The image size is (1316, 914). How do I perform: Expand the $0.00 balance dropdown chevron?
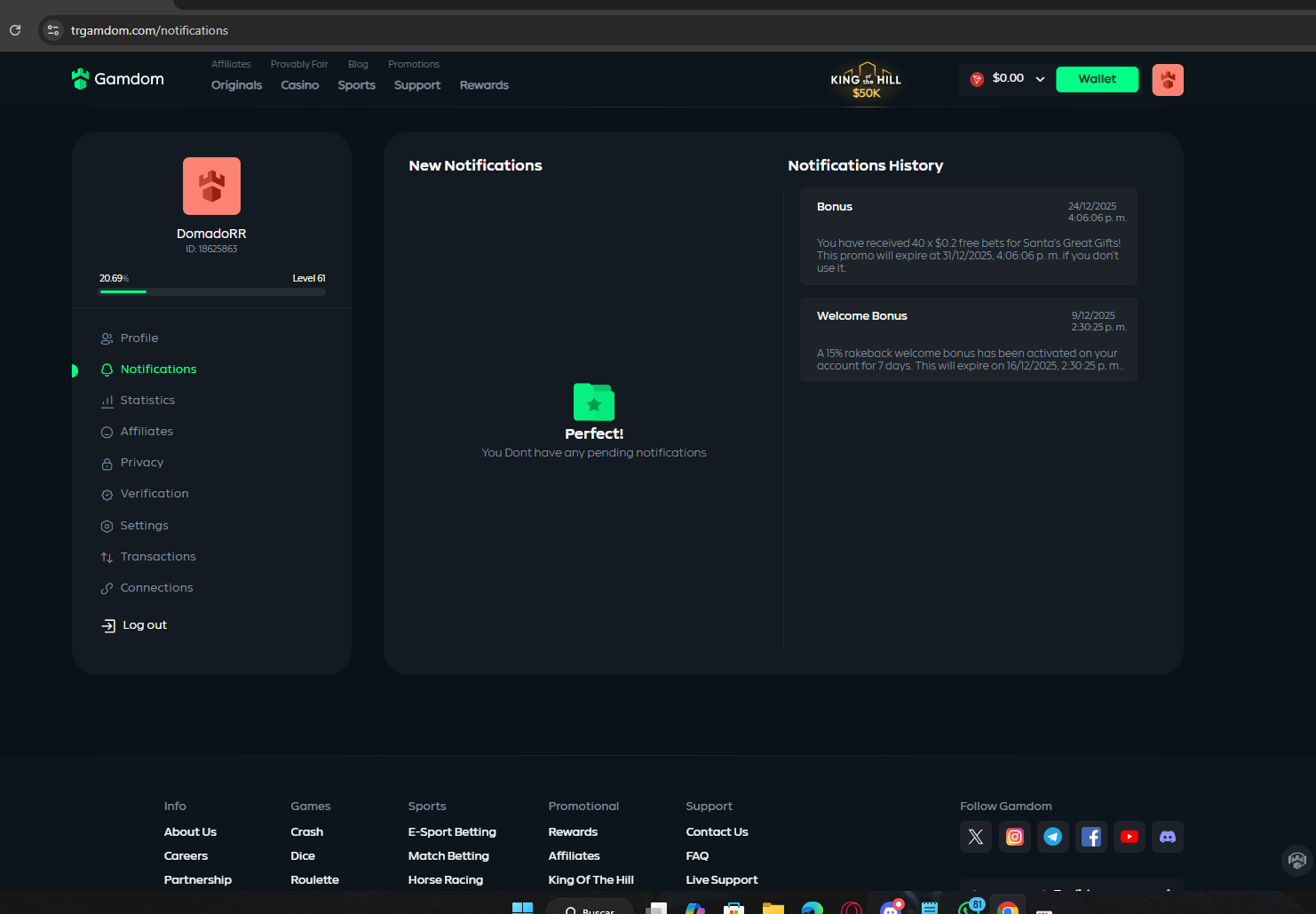click(1040, 79)
